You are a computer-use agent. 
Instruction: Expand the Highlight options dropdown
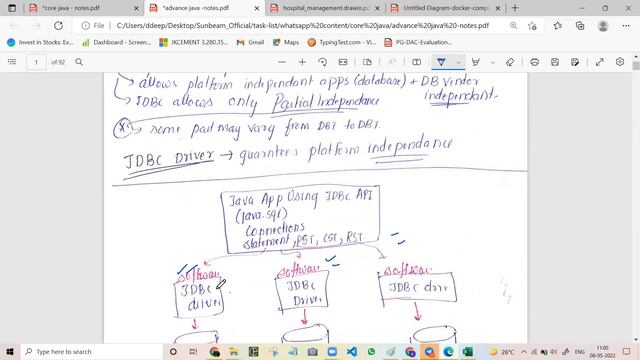[493, 62]
